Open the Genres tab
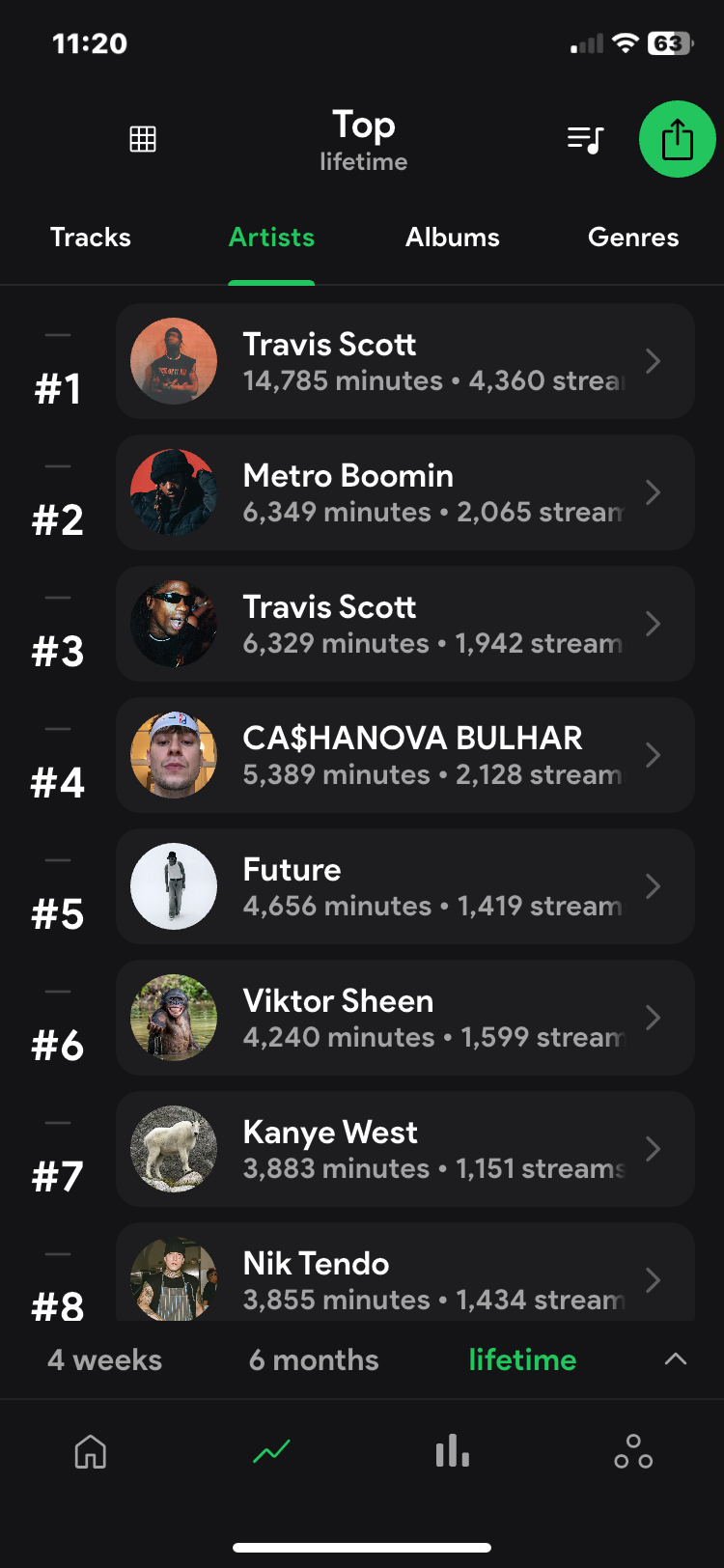 pos(633,238)
